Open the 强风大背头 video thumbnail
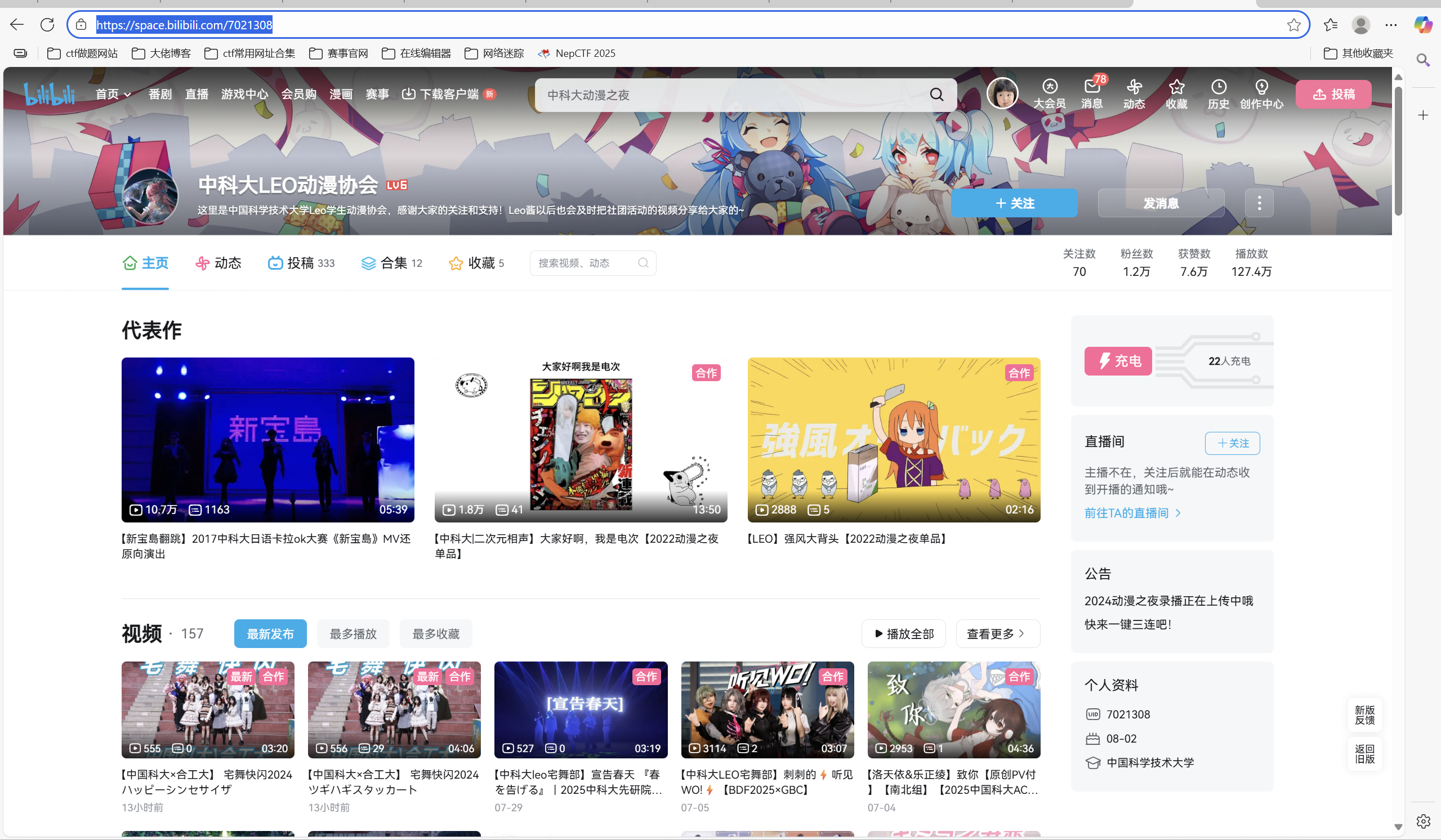1441x840 pixels. [894, 440]
